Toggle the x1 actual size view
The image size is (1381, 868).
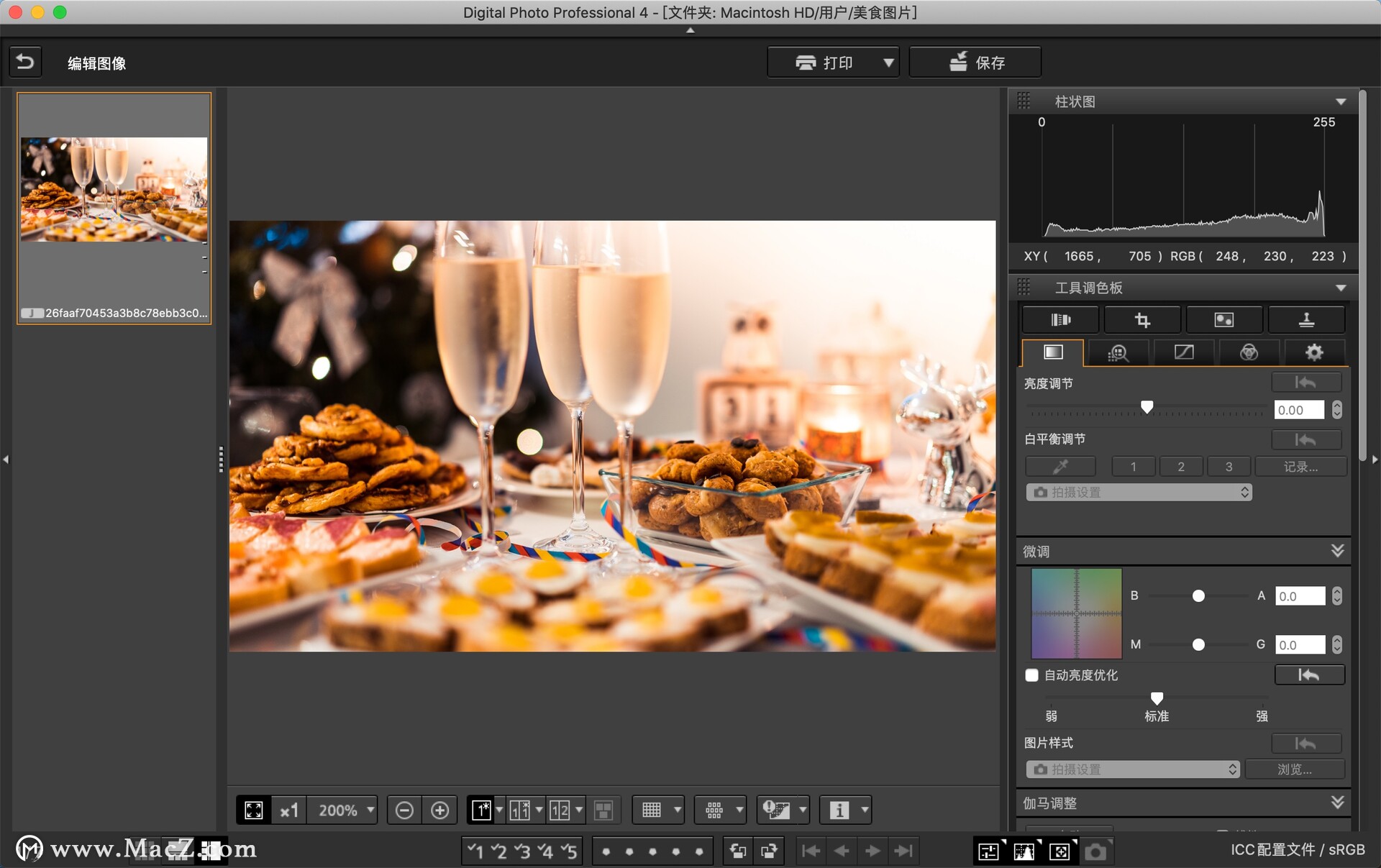[x=289, y=810]
